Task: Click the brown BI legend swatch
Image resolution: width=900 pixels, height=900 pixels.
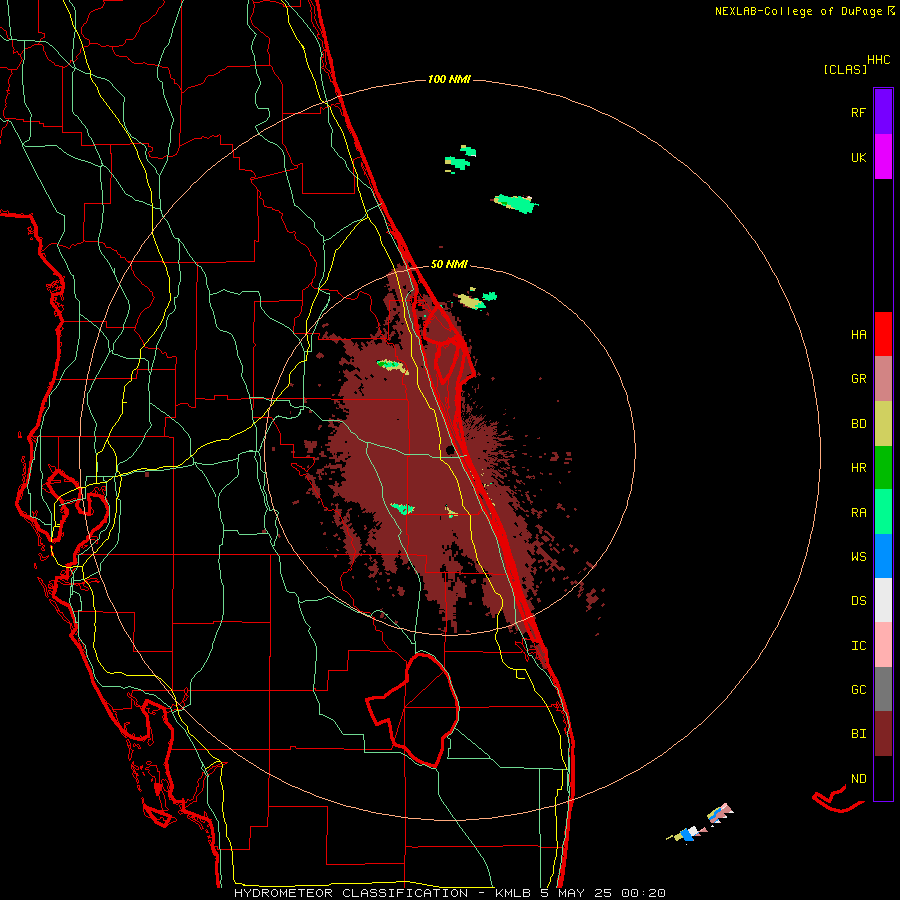Action: (883, 733)
